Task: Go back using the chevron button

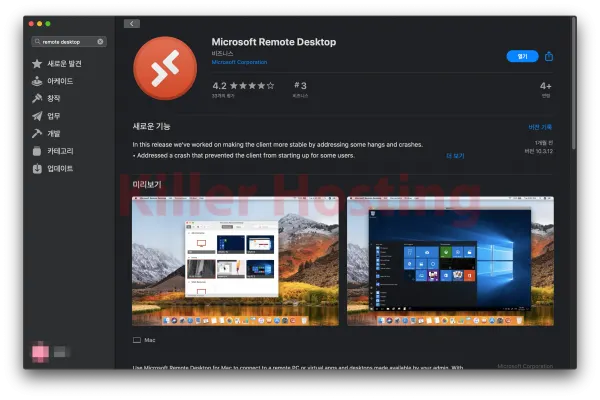Action: pyautogui.click(x=132, y=24)
